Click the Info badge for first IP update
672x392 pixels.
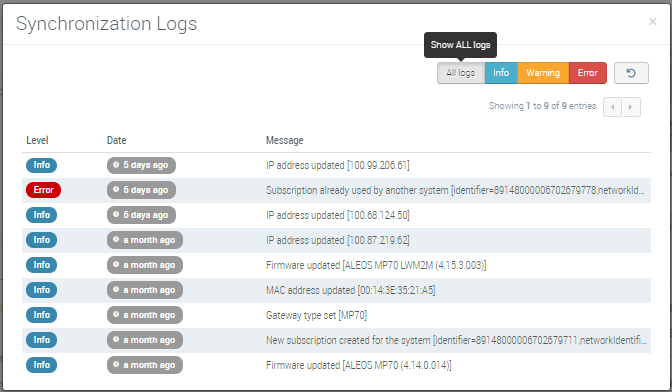(41, 165)
